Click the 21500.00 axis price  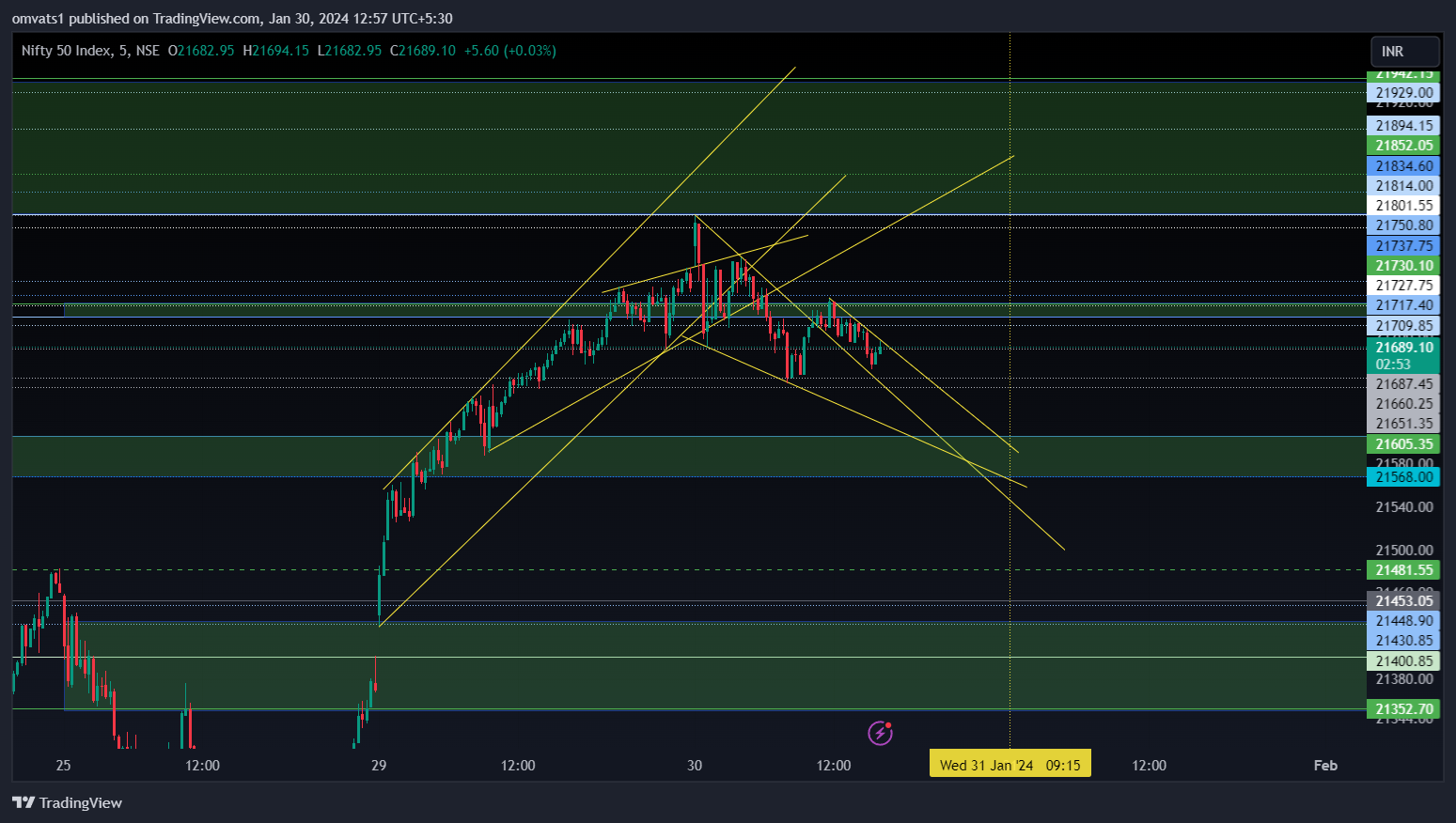(1404, 550)
